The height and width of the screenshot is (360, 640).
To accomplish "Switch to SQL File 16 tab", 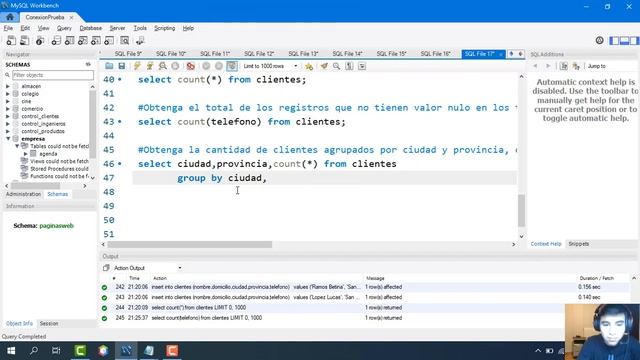I will point(436,53).
